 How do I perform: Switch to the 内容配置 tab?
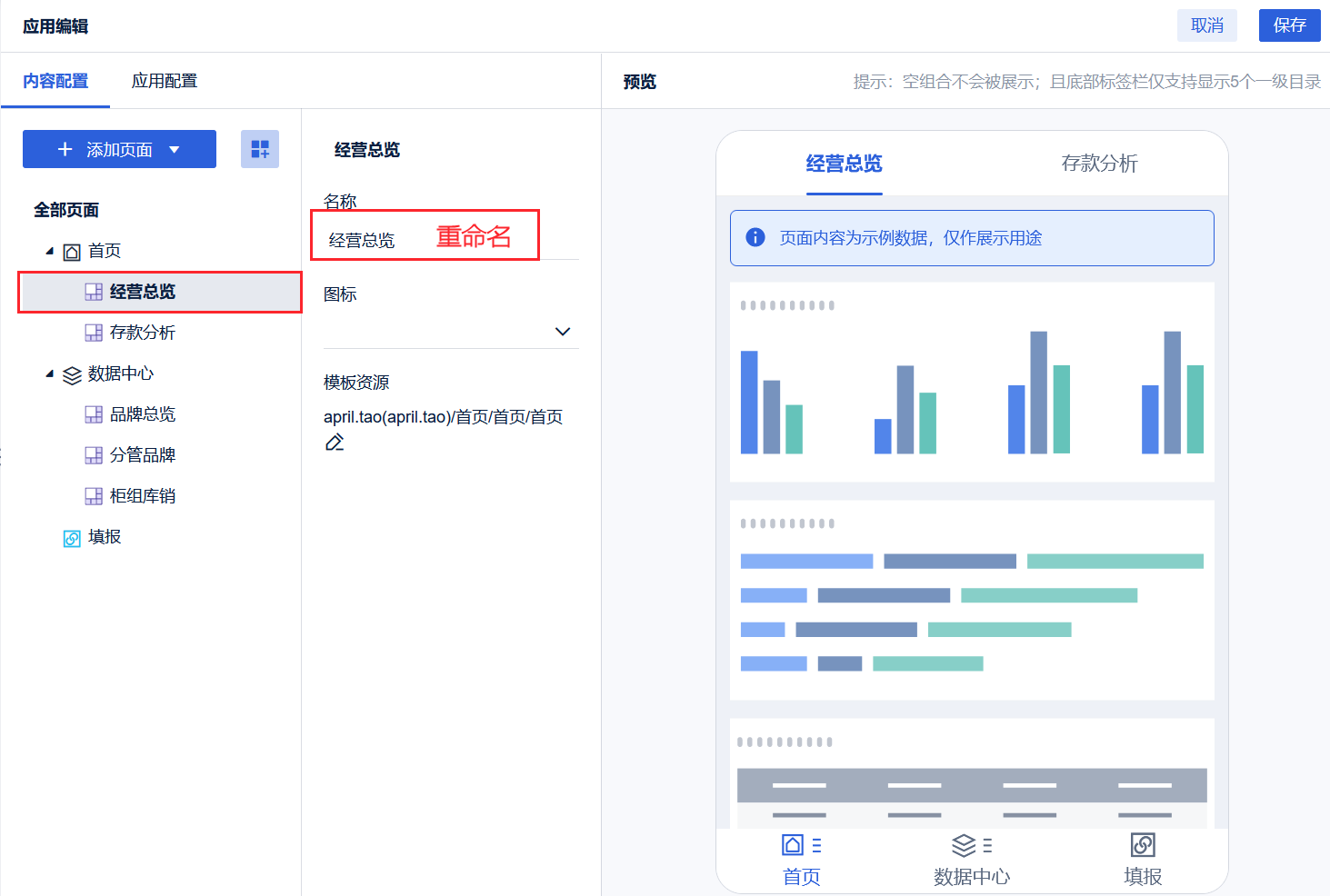(x=55, y=81)
